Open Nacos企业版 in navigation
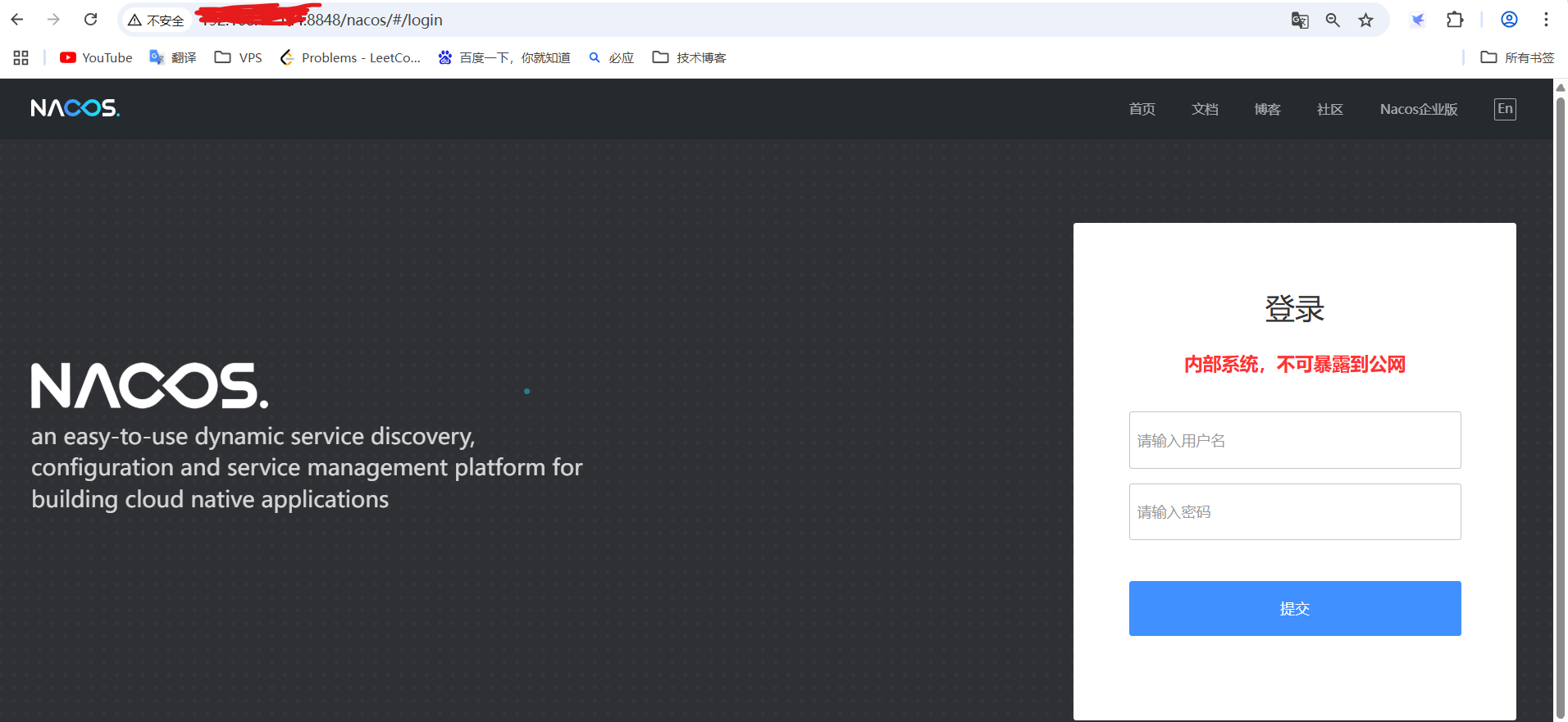The image size is (1568, 722). pos(1419,109)
